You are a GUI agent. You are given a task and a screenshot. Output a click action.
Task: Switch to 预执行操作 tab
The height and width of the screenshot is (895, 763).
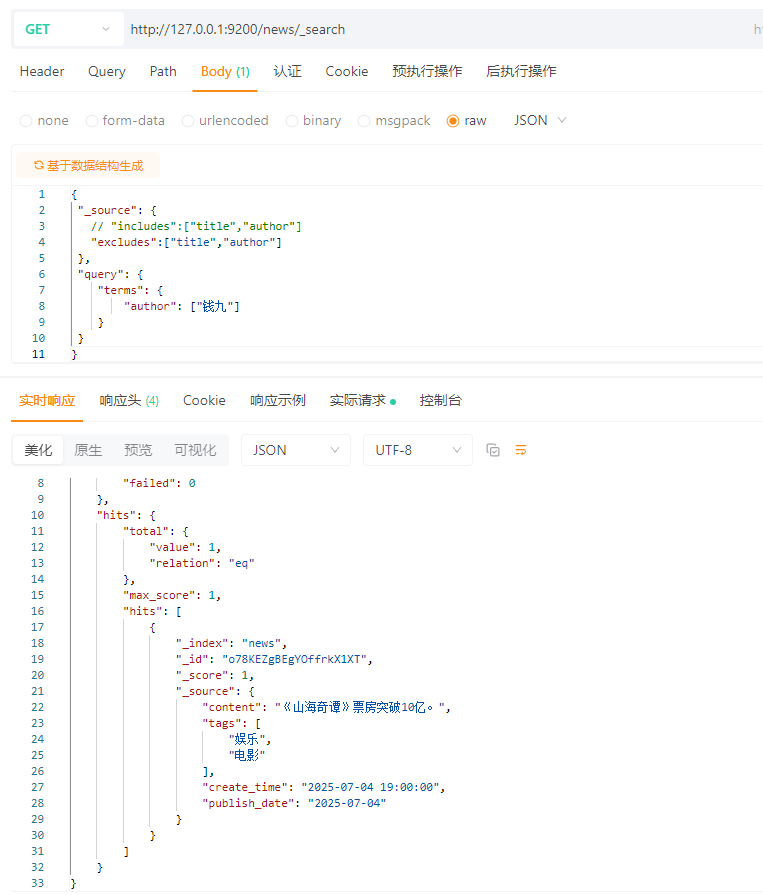tap(427, 71)
